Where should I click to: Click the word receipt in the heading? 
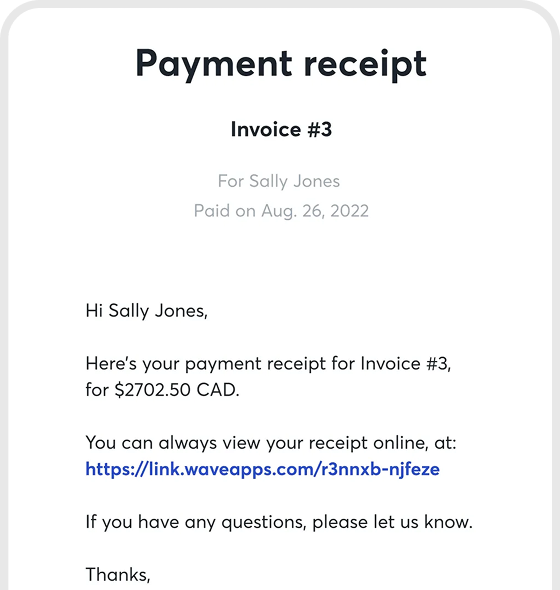pos(365,65)
